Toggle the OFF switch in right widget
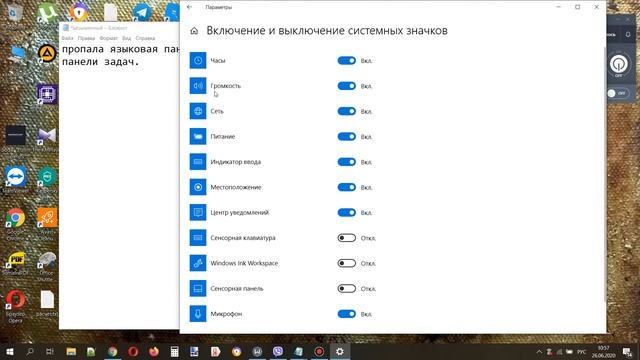This screenshot has width=640, height=360. coord(618,93)
